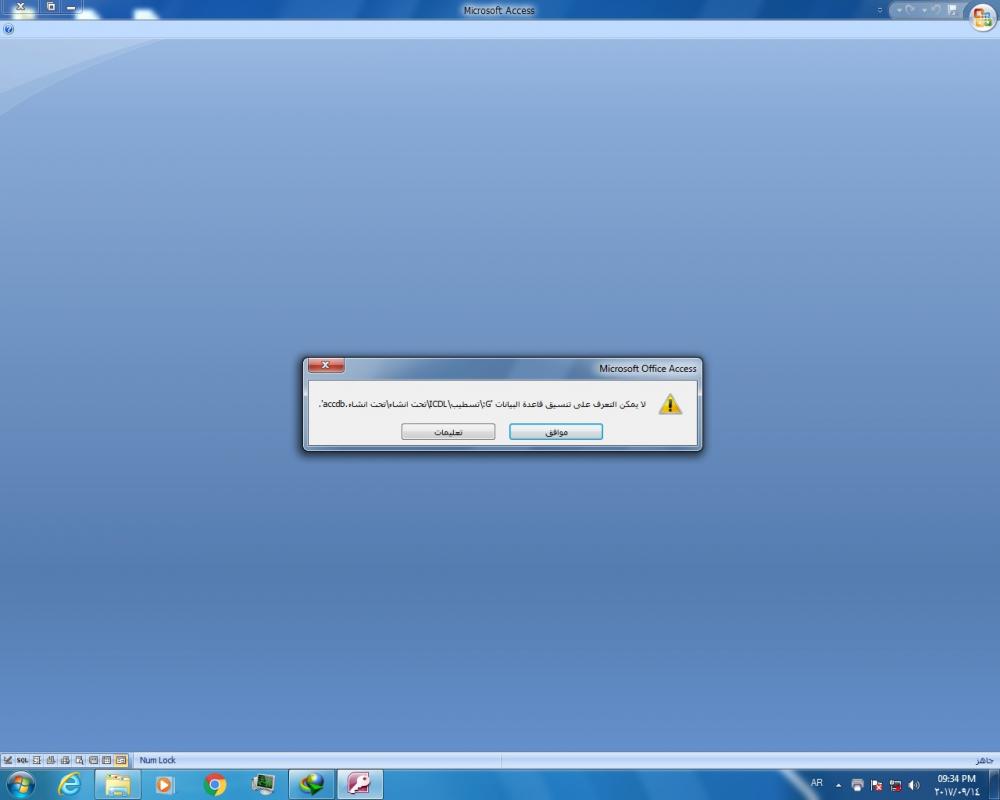The height and width of the screenshot is (800, 1000).
Task: Click the printer icon in the system tray
Action: tap(857, 785)
